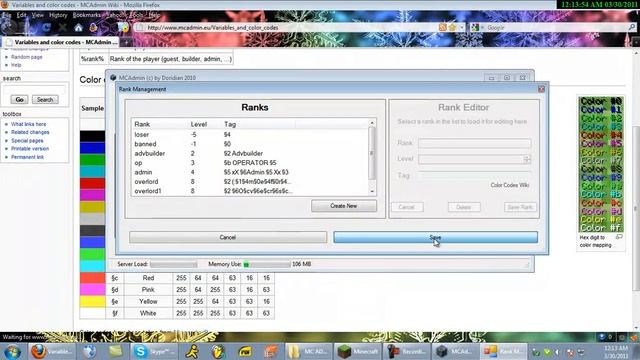
Task: Open the File menu in Firefox
Action: pos(7,15)
